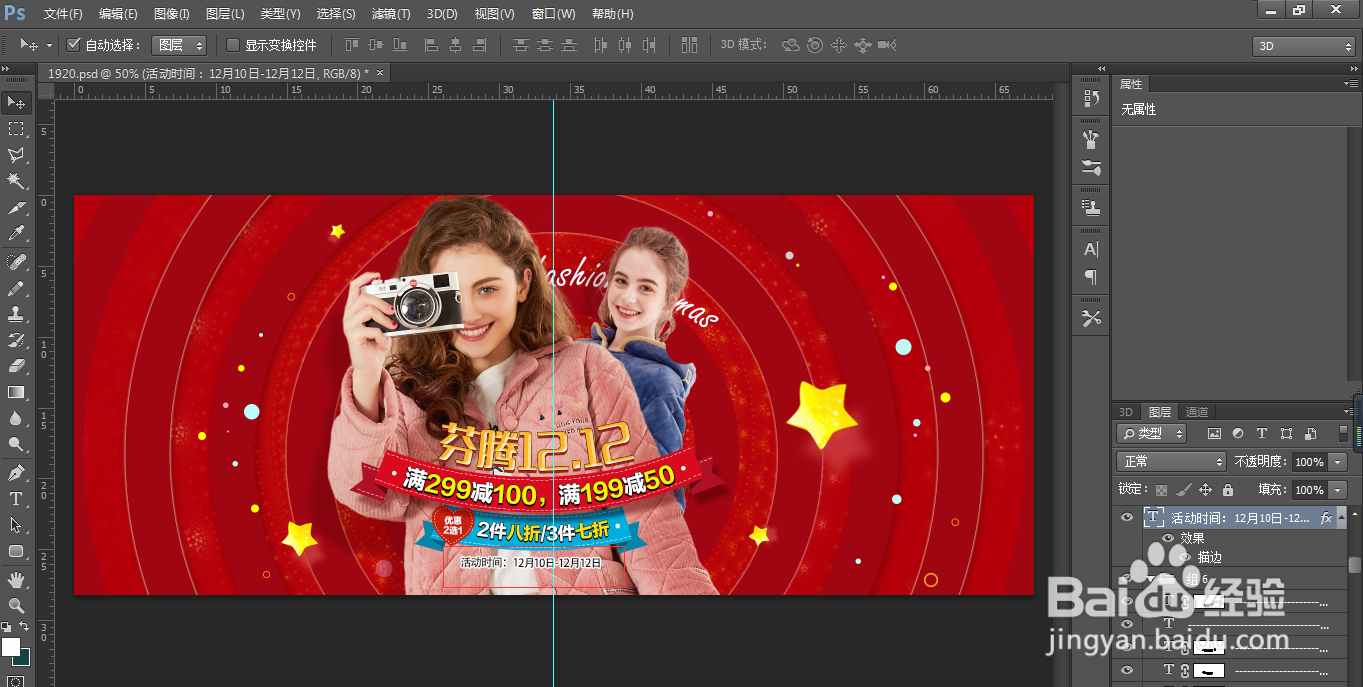Select the History Brush tool
The image size is (1363, 687).
pos(16,340)
